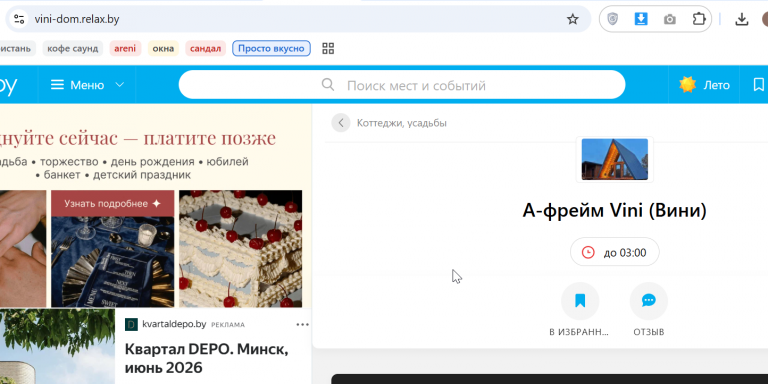Image resolution: width=768 pixels, height=384 pixels.
Task: Open the 'Коттеджи, усадьбы' breadcrumb
Action: coord(402,123)
